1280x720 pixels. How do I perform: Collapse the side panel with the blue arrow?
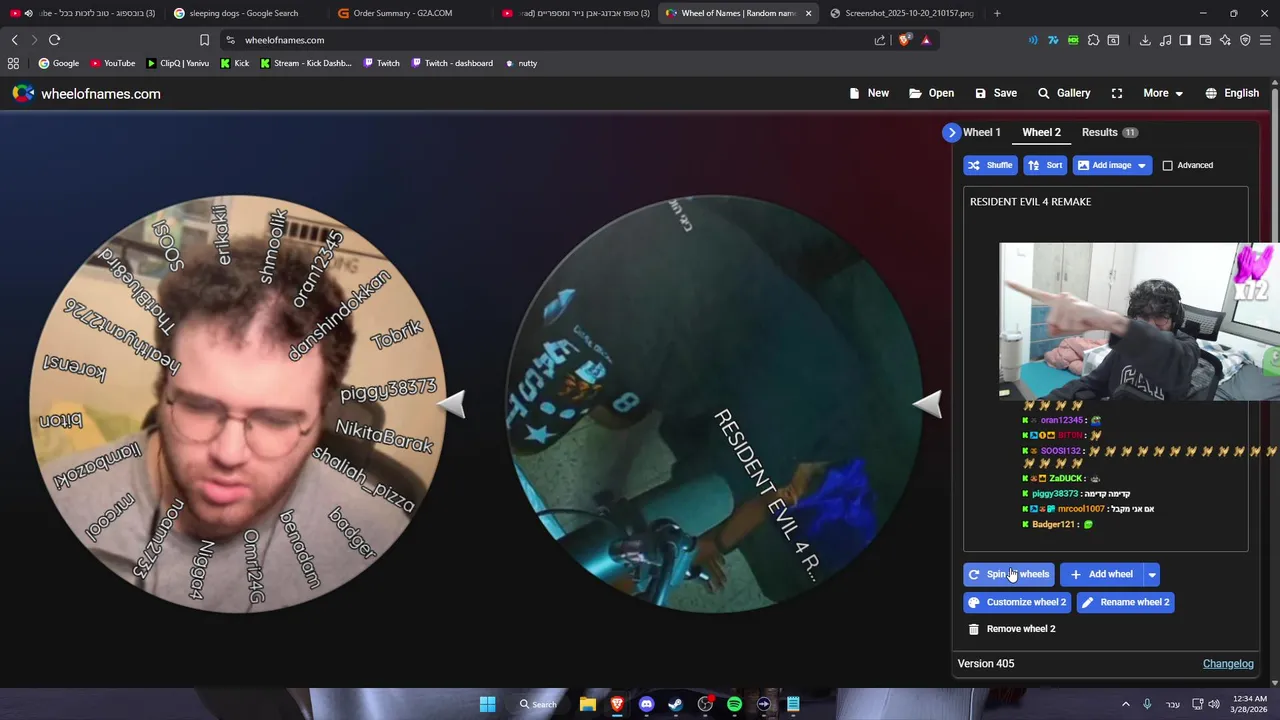tap(951, 132)
